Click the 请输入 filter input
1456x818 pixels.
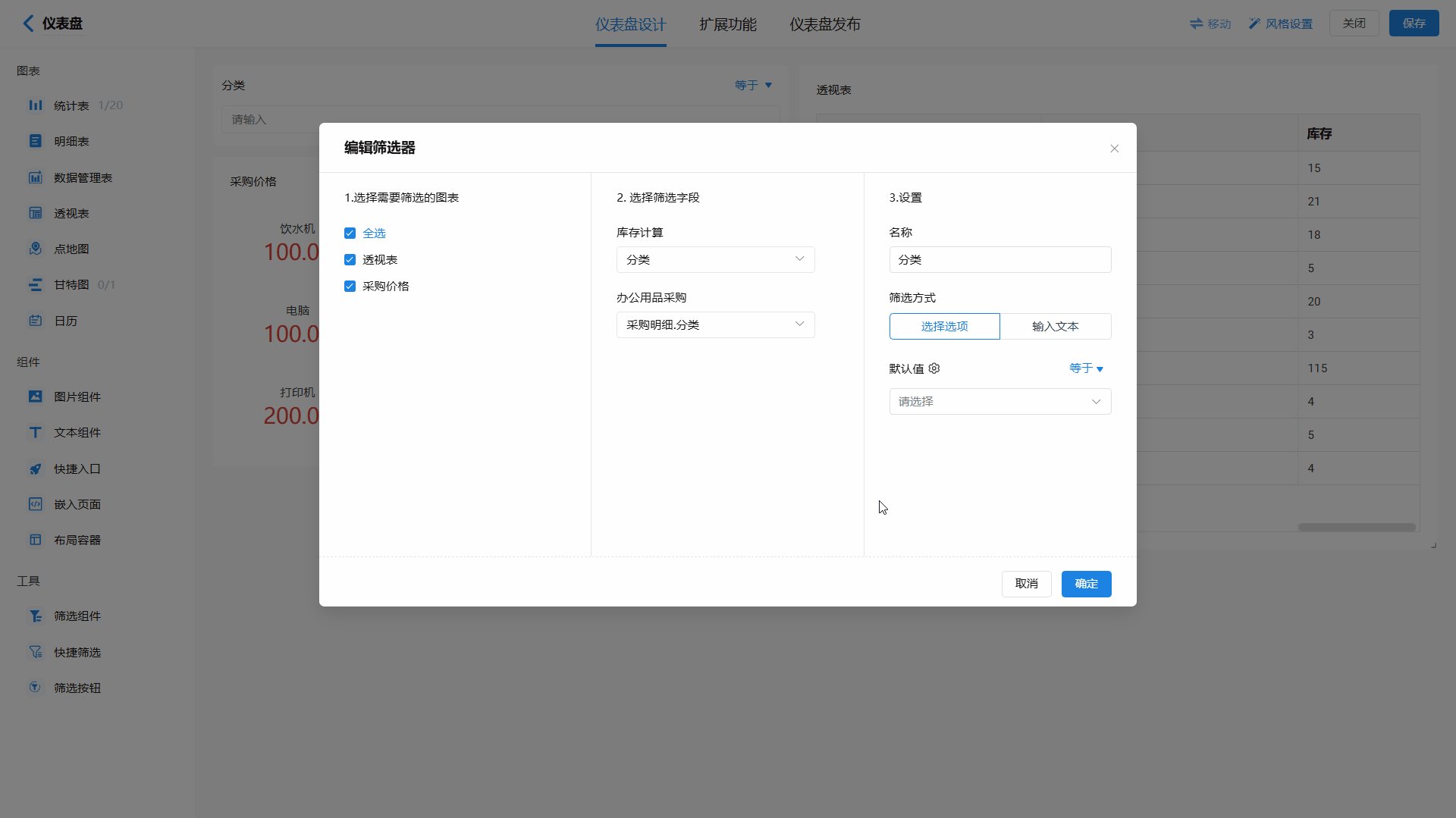click(500, 119)
